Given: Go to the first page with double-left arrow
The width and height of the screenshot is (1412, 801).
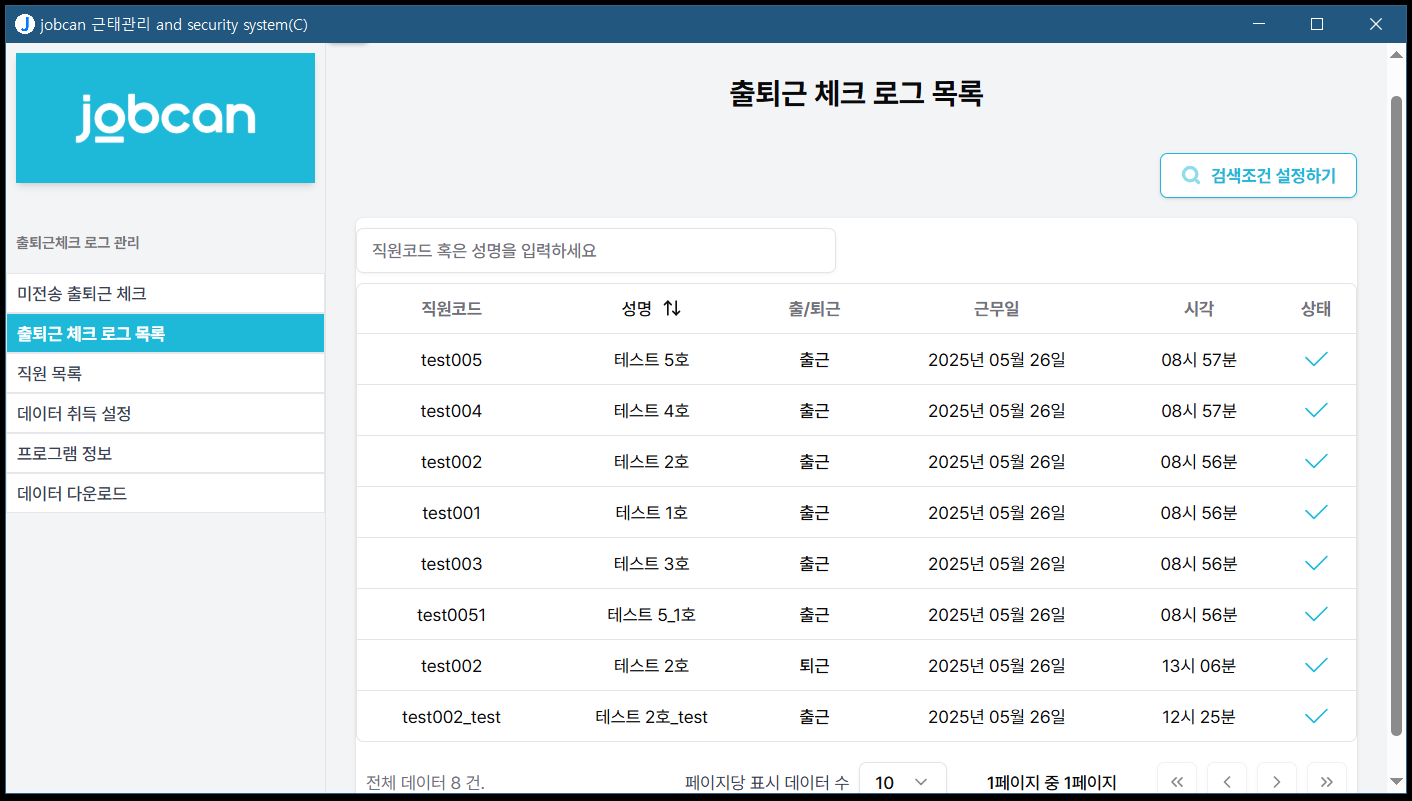Looking at the screenshot, I should [x=1176, y=781].
